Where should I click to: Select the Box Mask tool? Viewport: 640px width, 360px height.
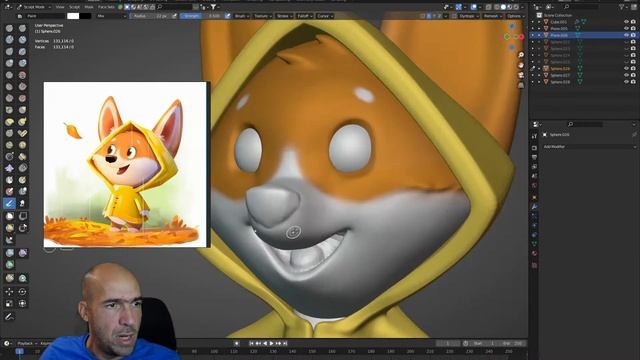tap(9, 216)
